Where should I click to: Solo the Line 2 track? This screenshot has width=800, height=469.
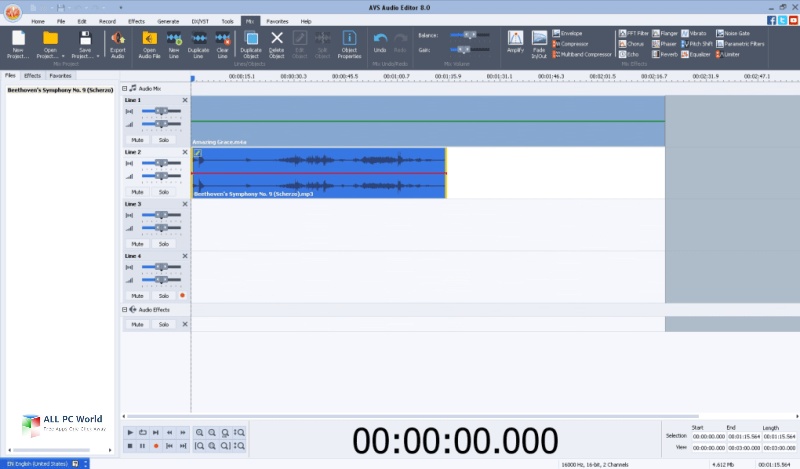tap(163, 192)
